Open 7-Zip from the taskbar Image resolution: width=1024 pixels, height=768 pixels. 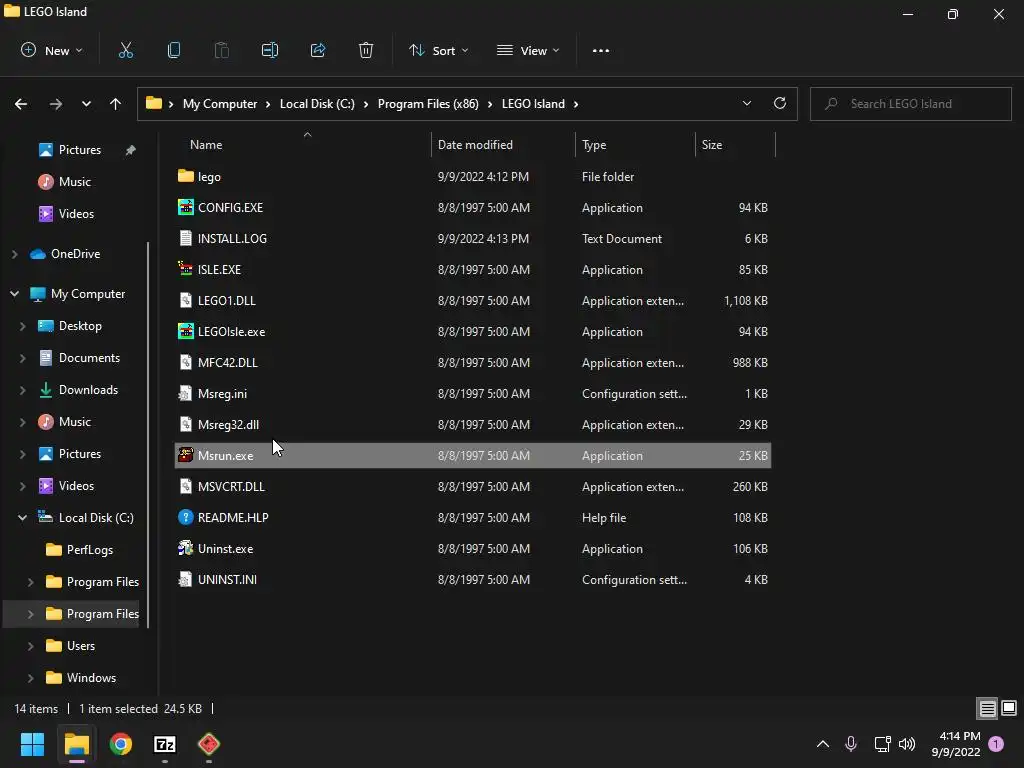click(165, 744)
